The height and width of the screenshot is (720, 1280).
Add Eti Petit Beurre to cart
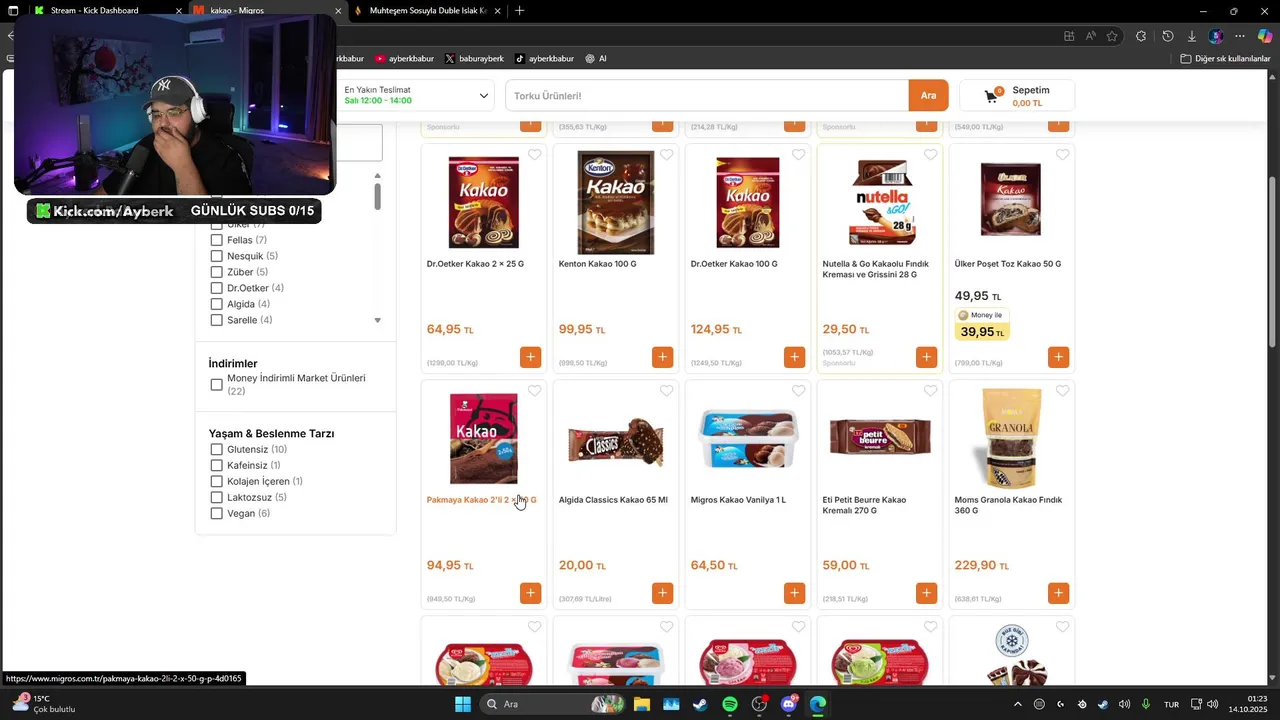(926, 593)
